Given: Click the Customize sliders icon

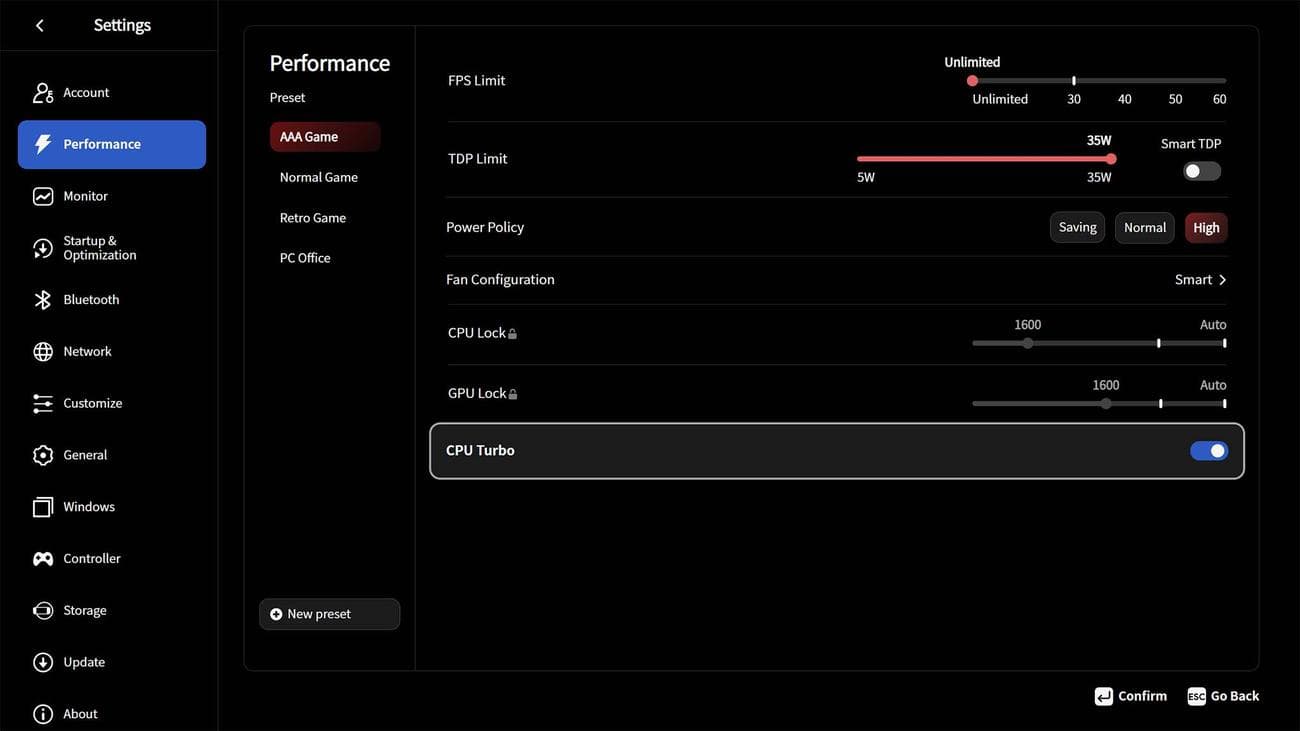Looking at the screenshot, I should tap(43, 404).
